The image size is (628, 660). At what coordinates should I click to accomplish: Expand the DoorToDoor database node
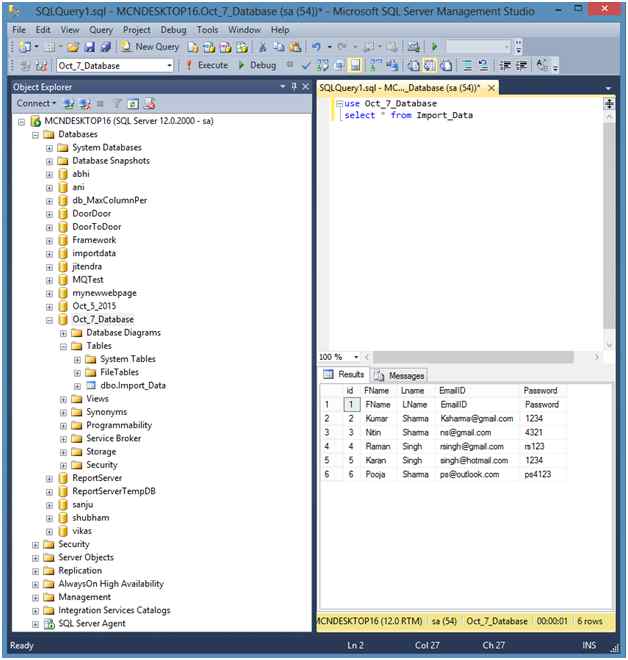point(49,228)
